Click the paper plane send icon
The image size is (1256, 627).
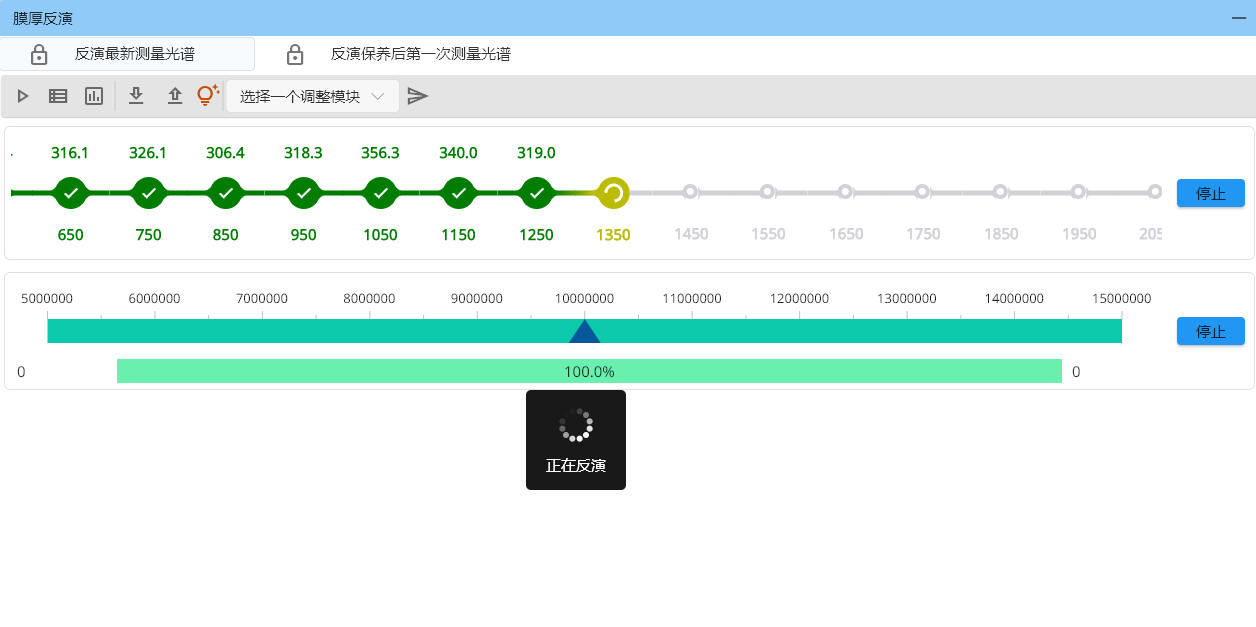[x=418, y=96]
